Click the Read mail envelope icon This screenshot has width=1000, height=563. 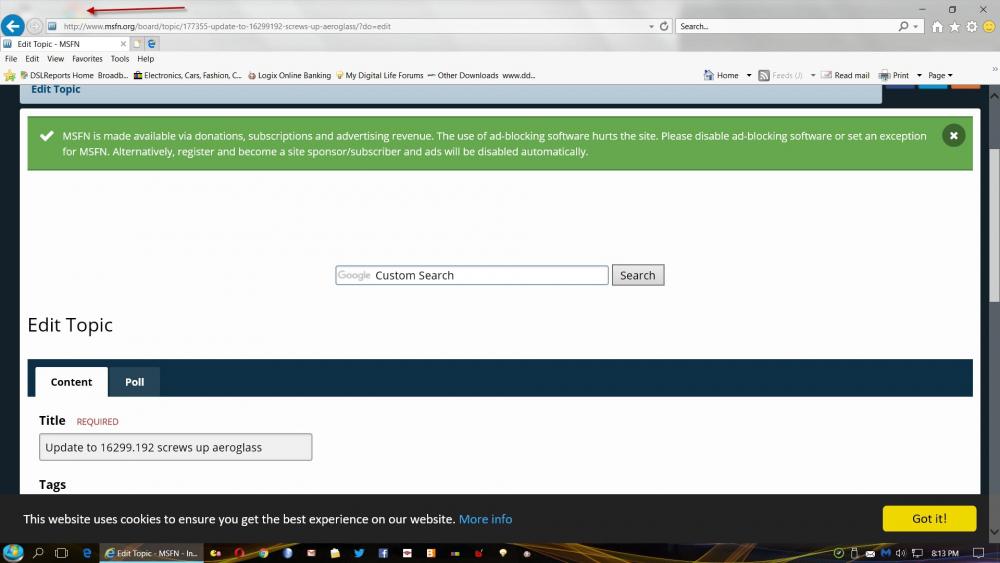826,75
